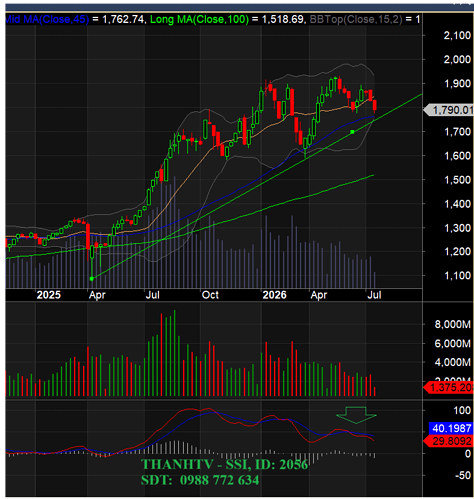This screenshot has width=474, height=499.
Task: Click the SDT: 0988 772 634 phone text
Action: coord(200,480)
